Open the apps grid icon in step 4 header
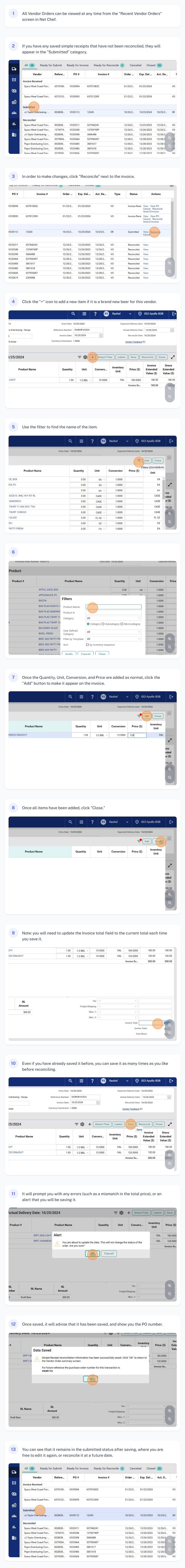The height and width of the screenshot is (1568, 185). click(x=84, y=314)
